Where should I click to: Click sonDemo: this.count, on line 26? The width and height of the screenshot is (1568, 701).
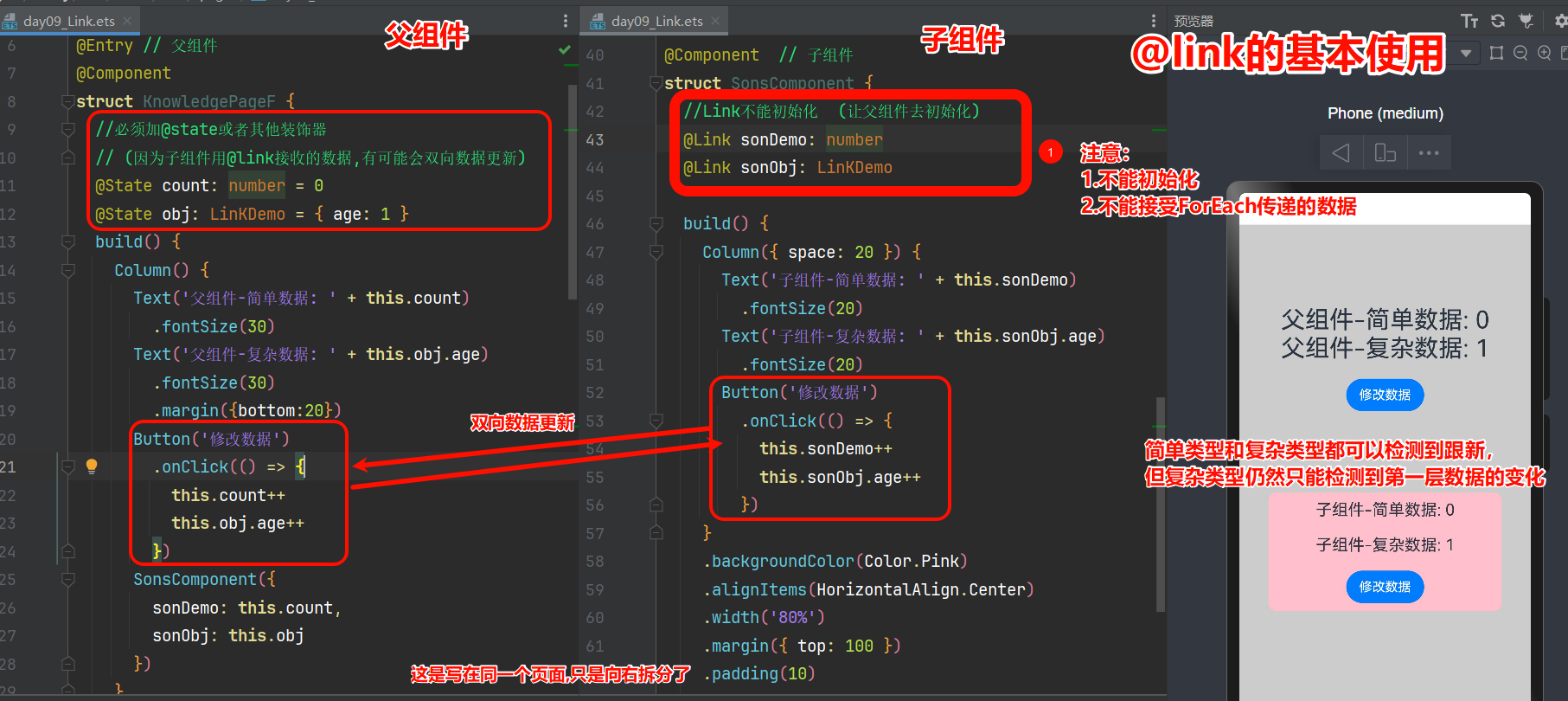point(247,608)
